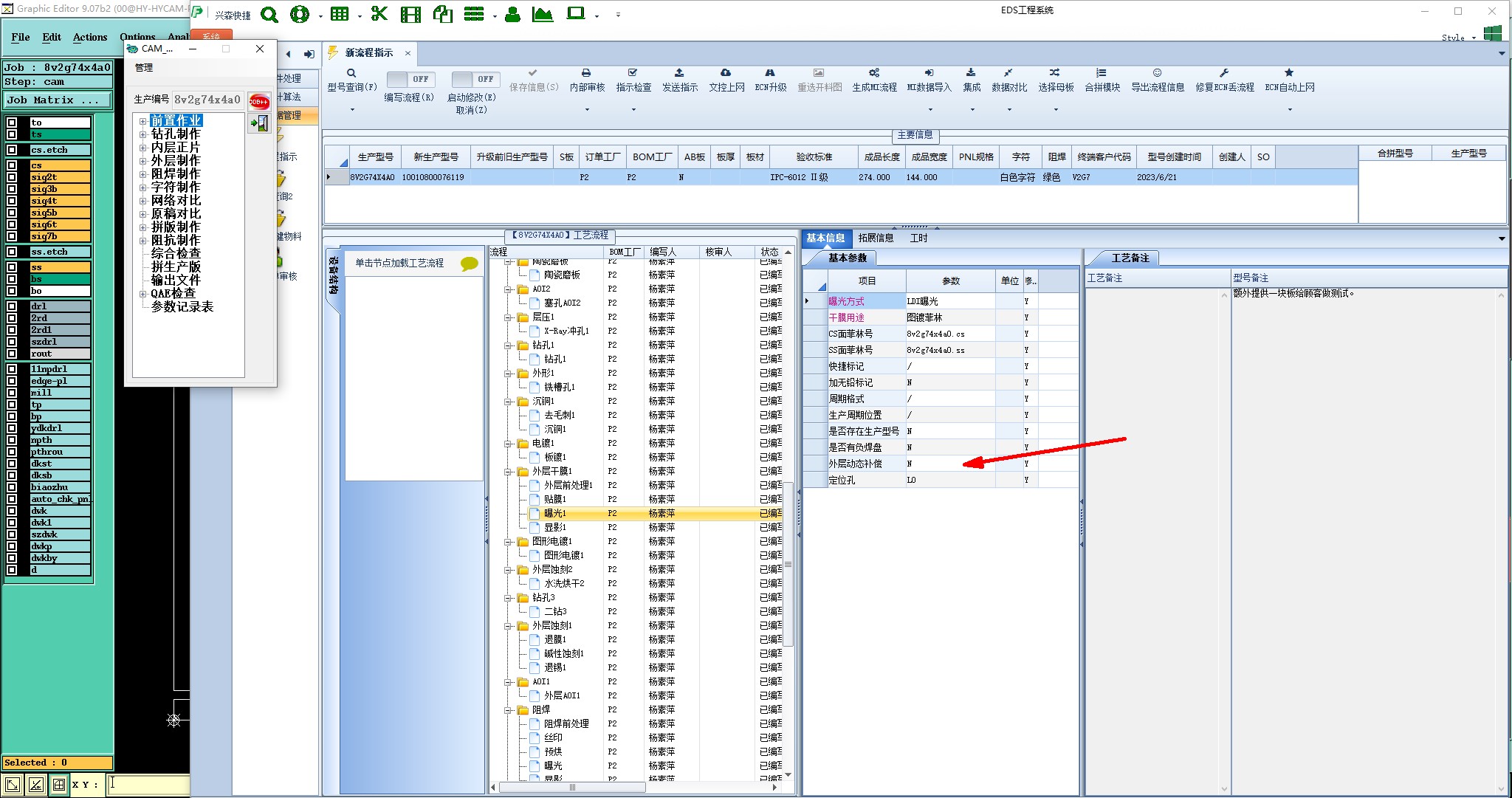This screenshot has height=798, width=1512.
Task: Click the green area chart icon
Action: pos(542,14)
